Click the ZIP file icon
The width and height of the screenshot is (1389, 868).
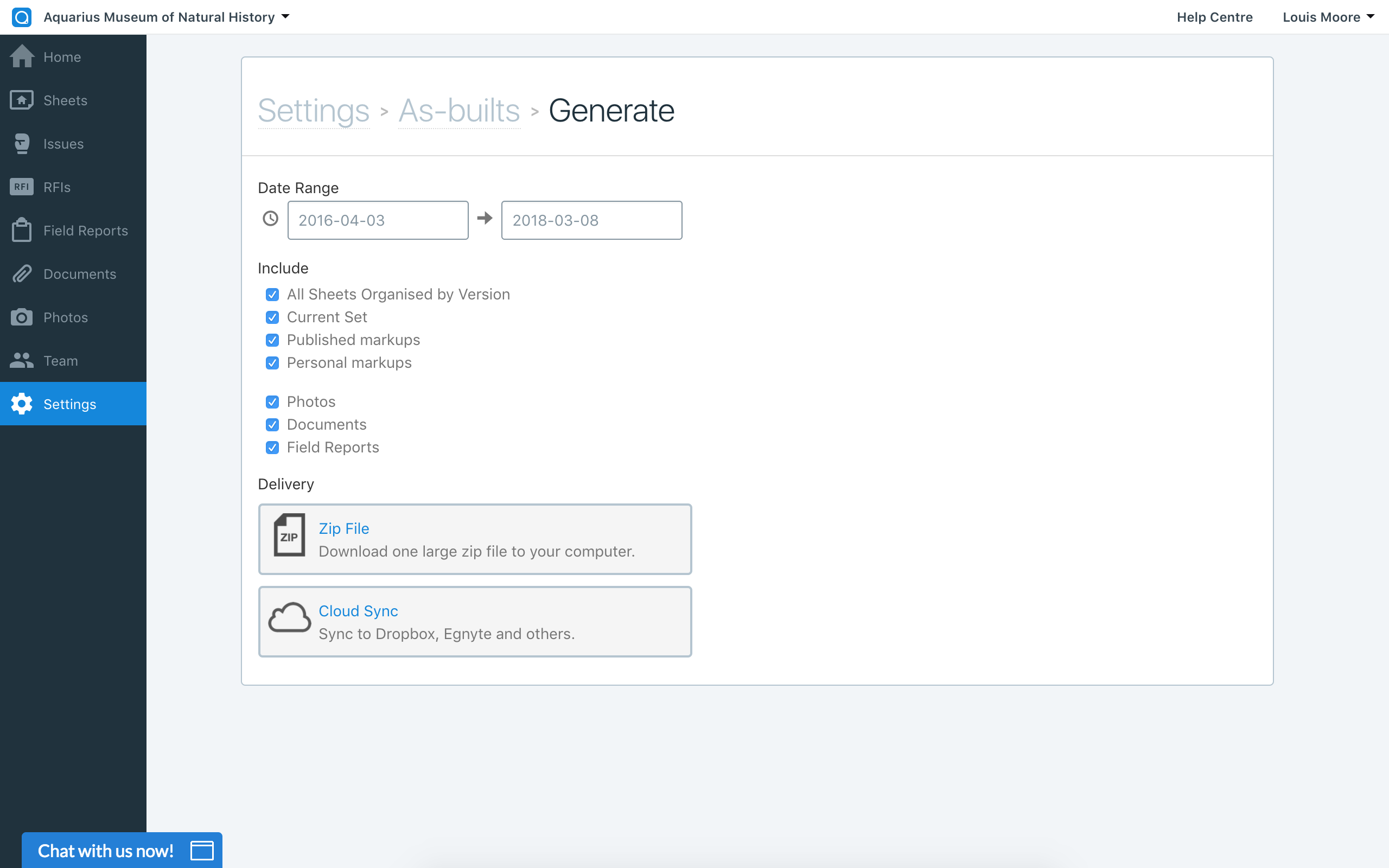tap(289, 535)
